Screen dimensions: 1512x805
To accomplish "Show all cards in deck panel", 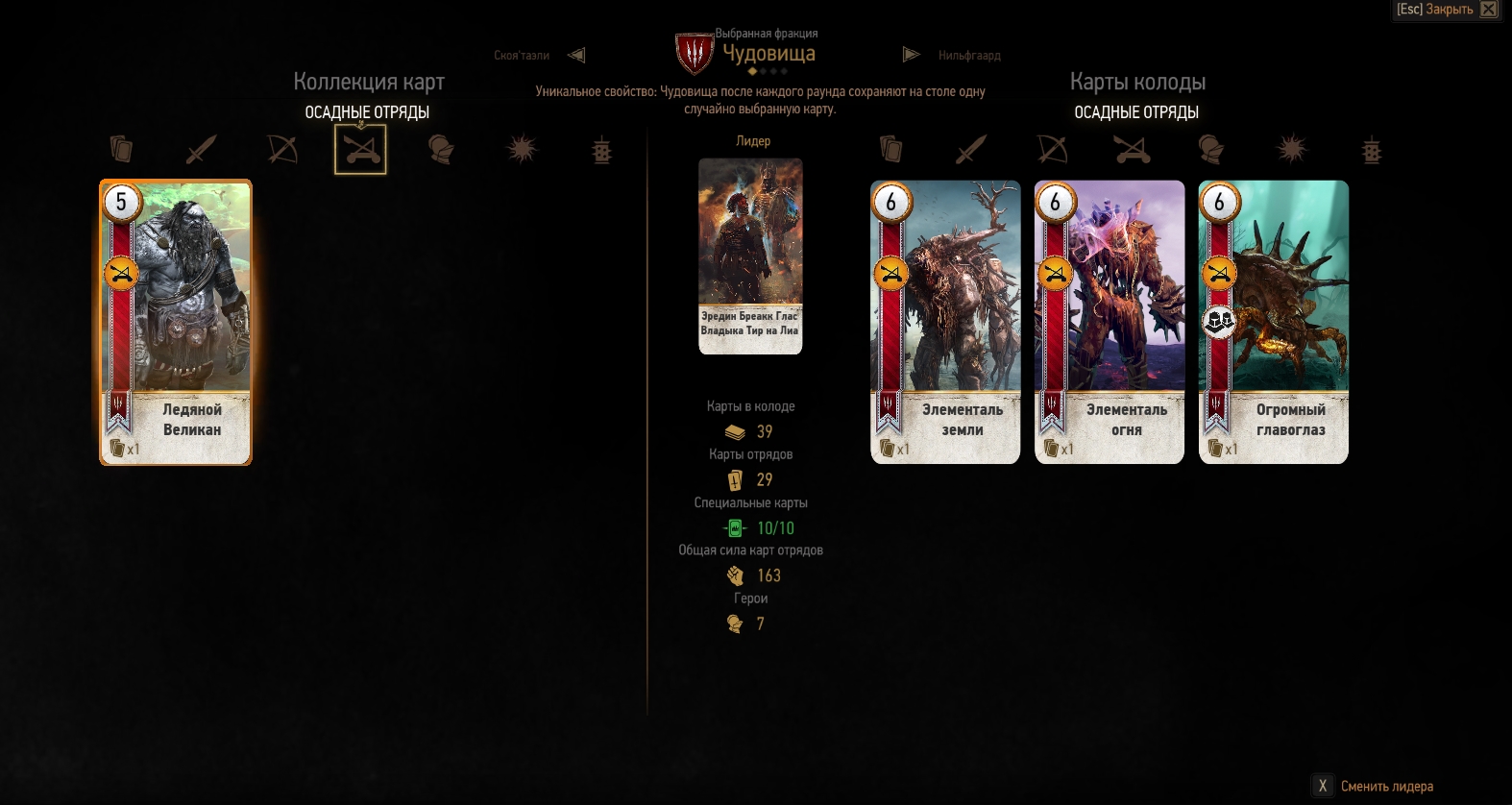I will coord(891,150).
